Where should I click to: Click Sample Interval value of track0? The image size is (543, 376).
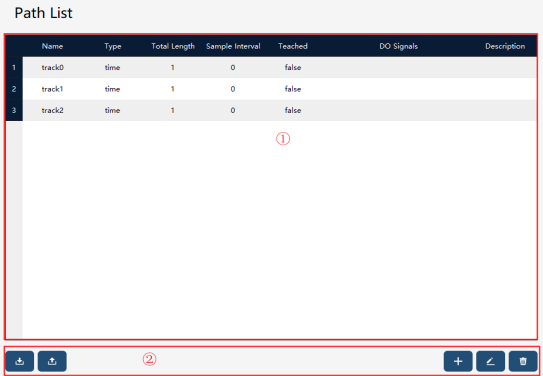[233, 68]
